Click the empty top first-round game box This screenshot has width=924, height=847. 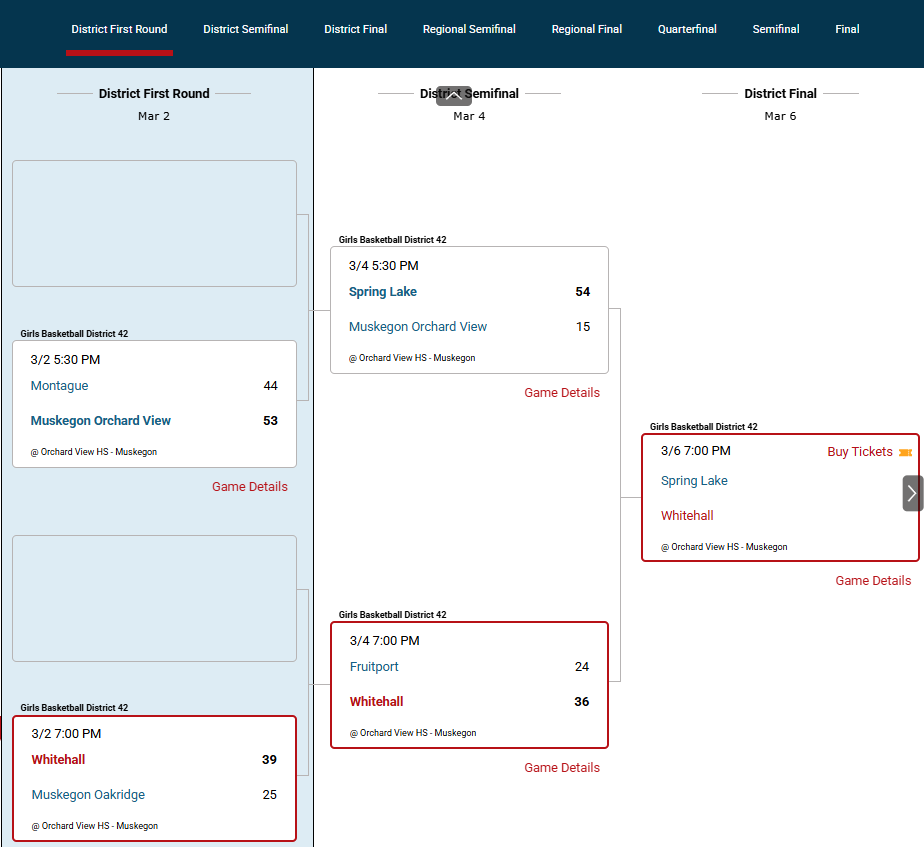154,224
